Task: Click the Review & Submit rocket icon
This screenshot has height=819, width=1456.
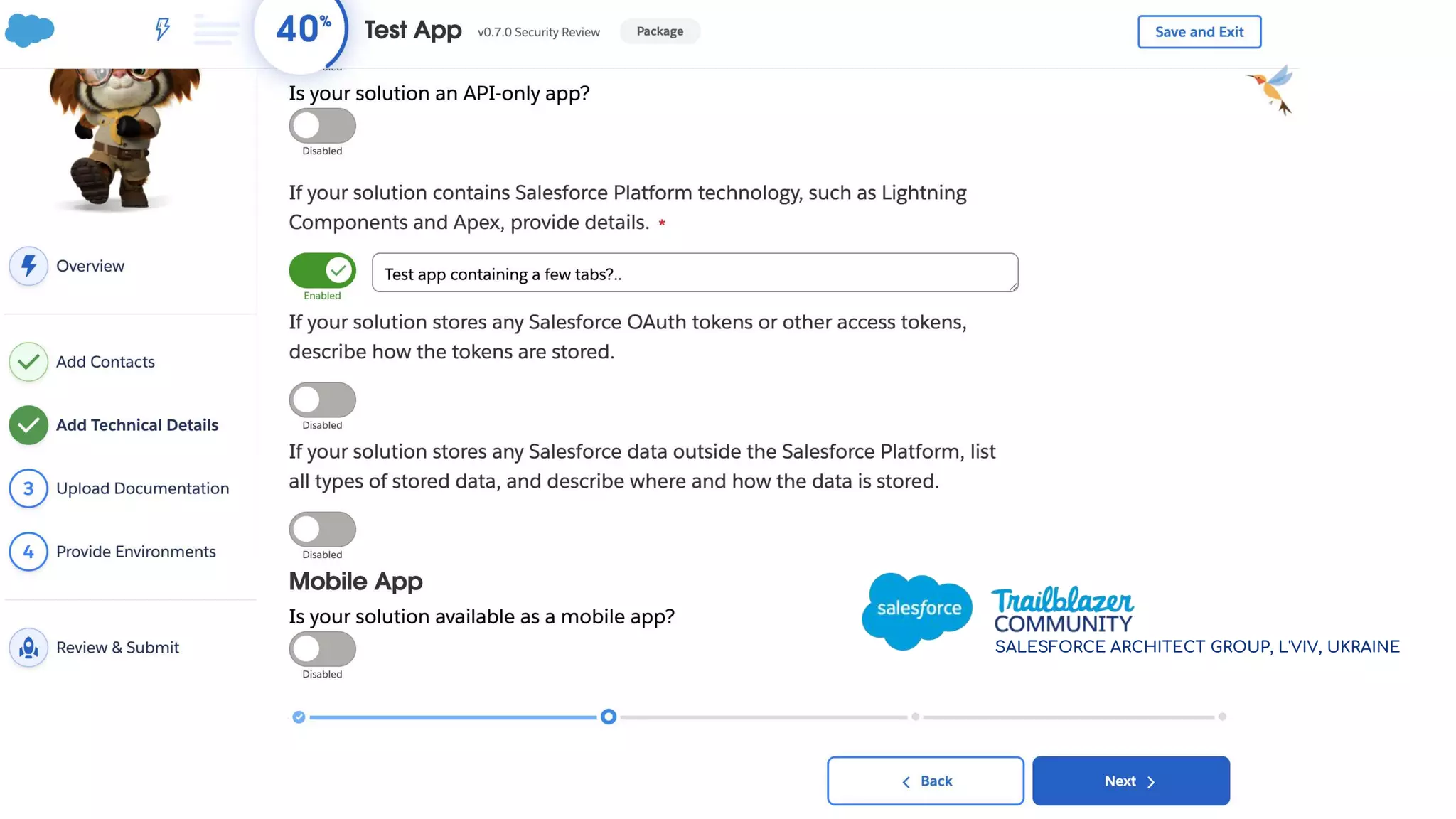Action: click(28, 648)
